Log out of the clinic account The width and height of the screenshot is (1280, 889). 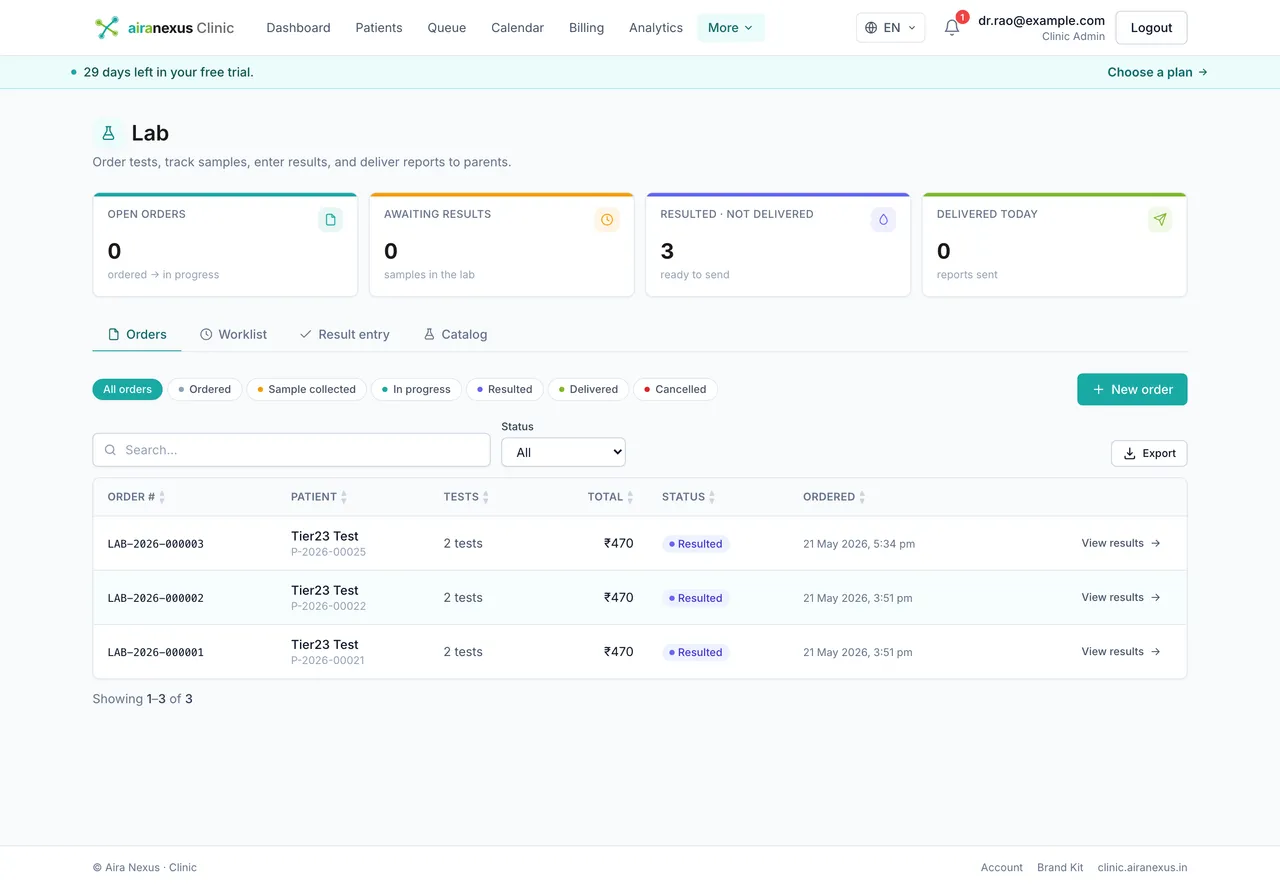point(1151,28)
